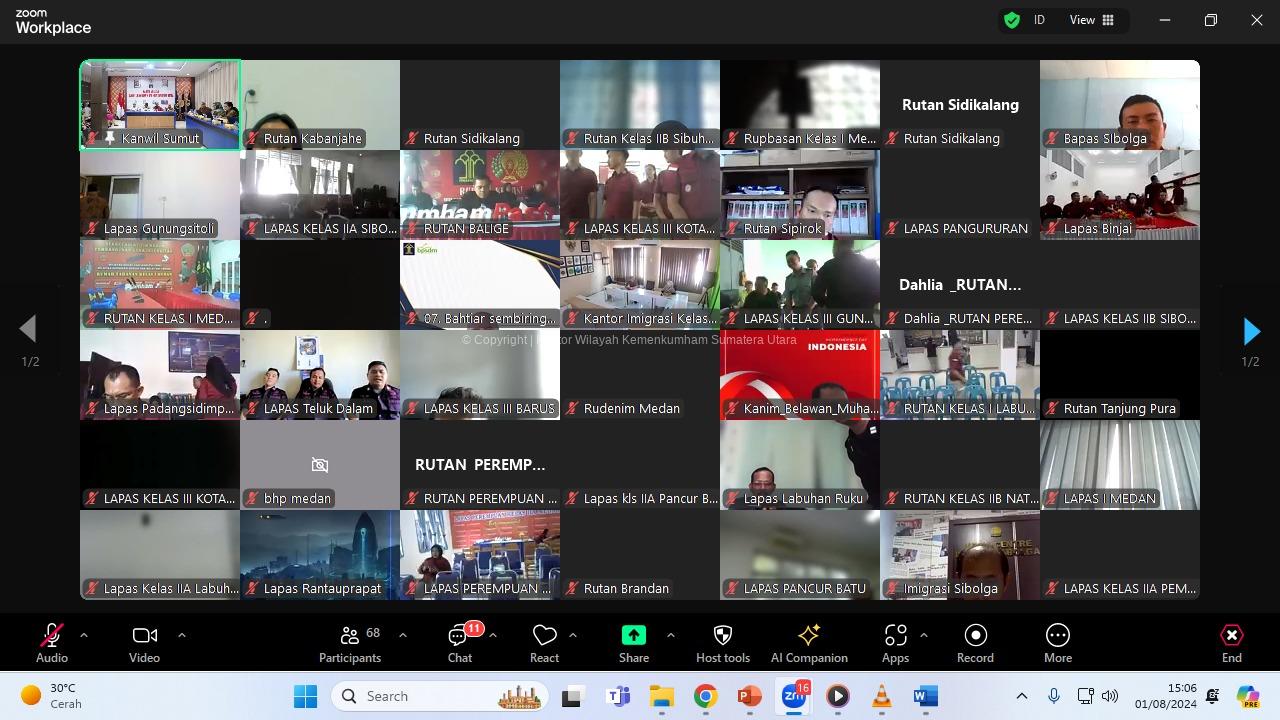
Task: Open Host tools shield
Action: (x=723, y=643)
